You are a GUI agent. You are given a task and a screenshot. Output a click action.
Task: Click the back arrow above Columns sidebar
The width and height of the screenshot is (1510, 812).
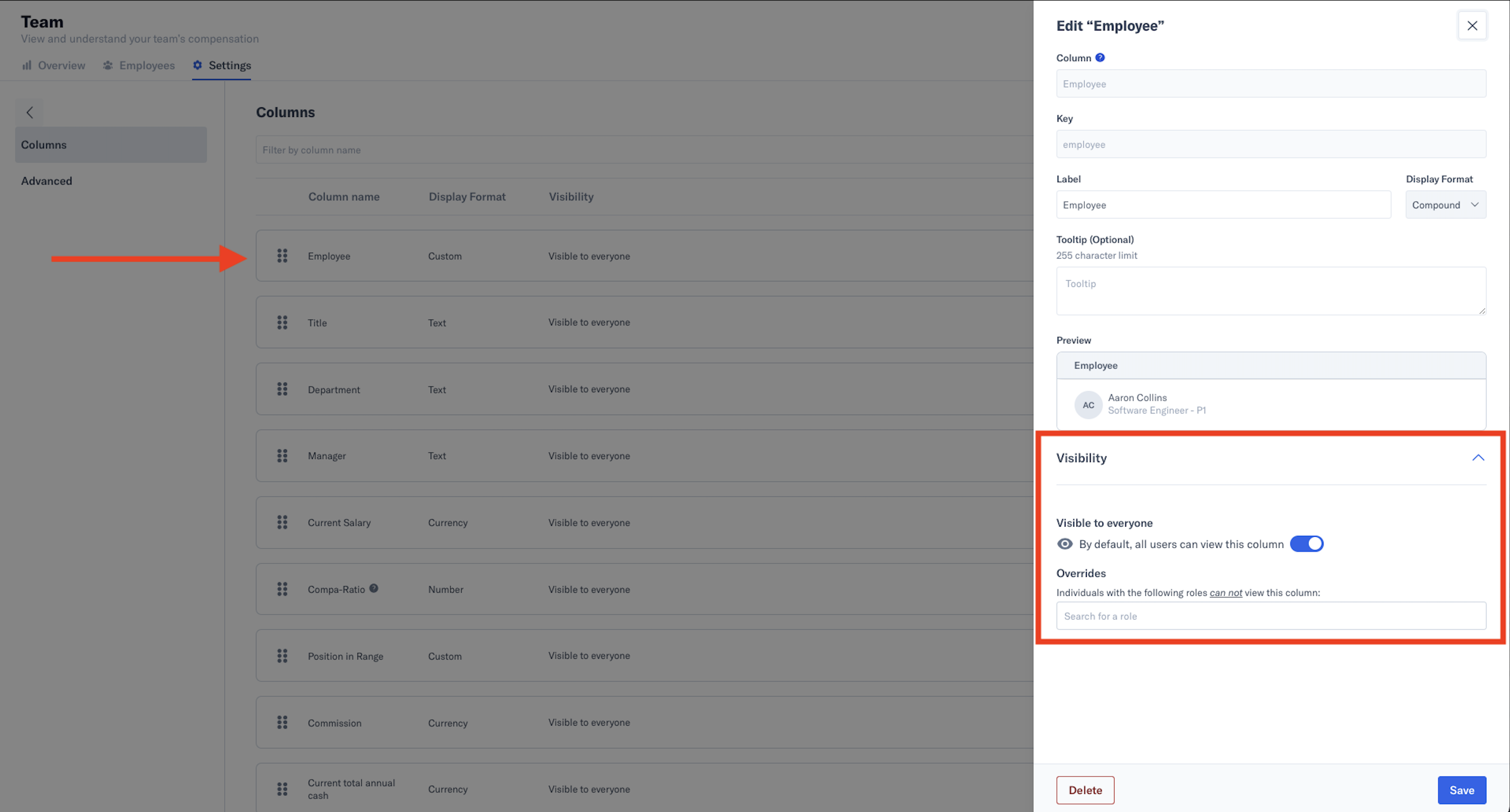tap(29, 112)
